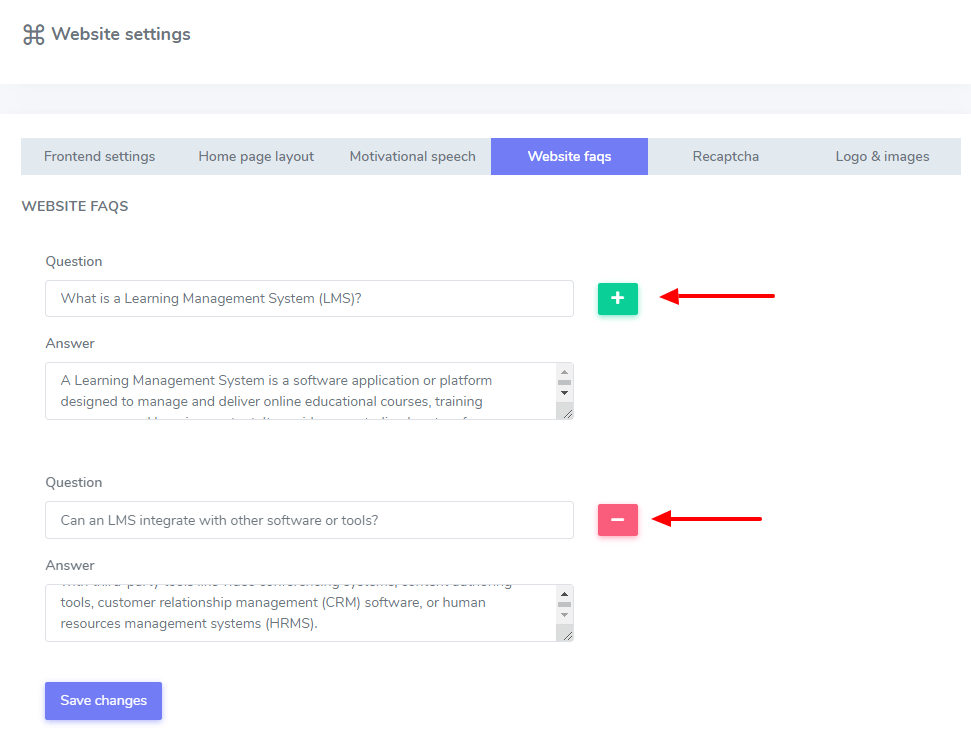
Task: Select the Website faqs tab
Action: tap(569, 156)
